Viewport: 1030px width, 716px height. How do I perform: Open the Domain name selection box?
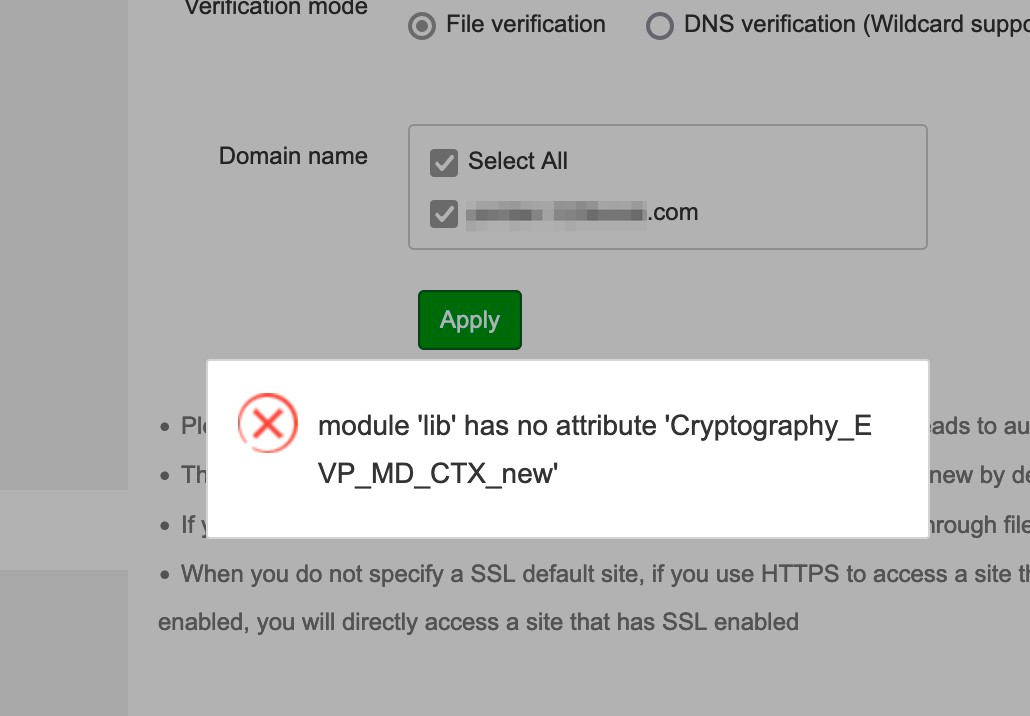667,186
